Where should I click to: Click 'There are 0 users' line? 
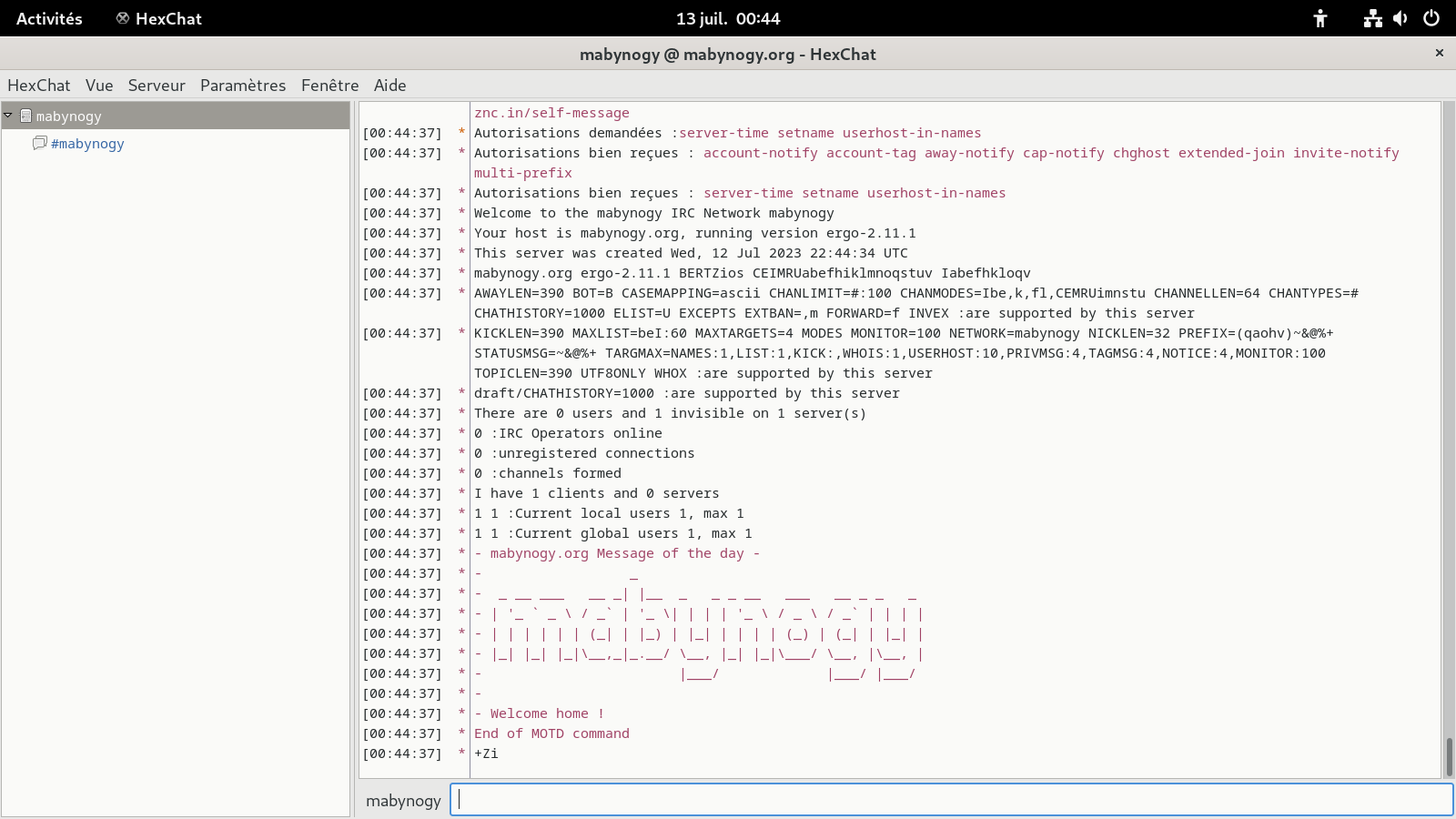click(670, 413)
